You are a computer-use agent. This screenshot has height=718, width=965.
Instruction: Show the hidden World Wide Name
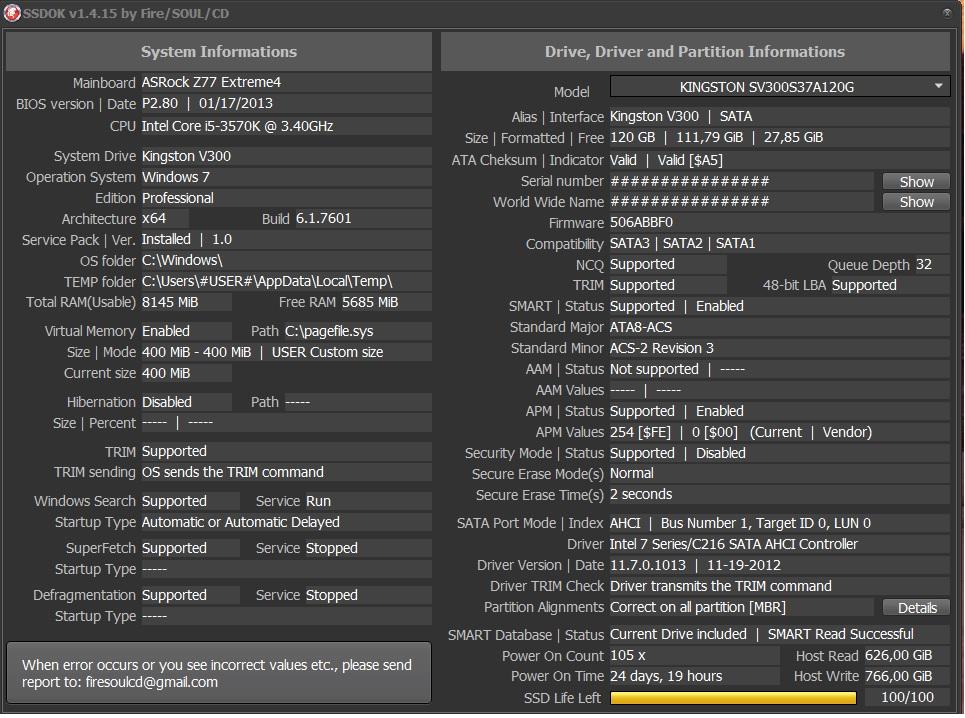916,202
